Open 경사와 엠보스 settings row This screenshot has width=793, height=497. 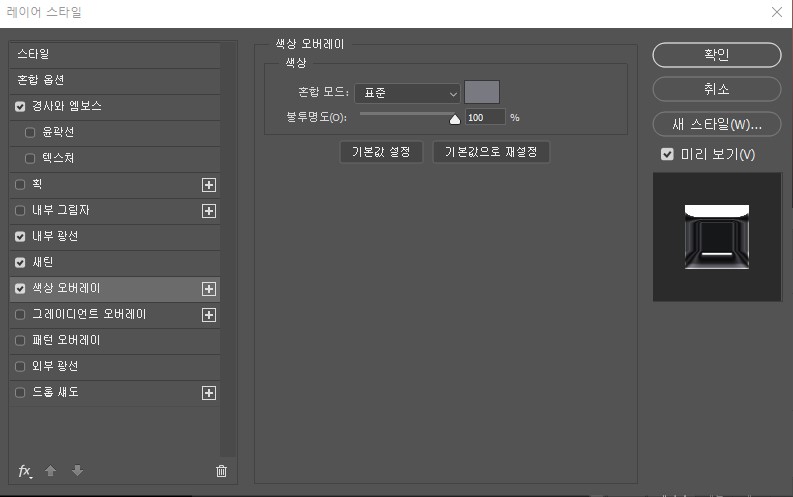pos(115,107)
